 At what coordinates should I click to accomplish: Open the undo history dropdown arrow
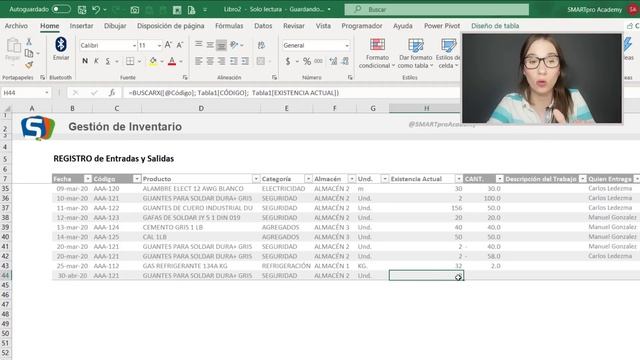pyautogui.click(x=105, y=9)
